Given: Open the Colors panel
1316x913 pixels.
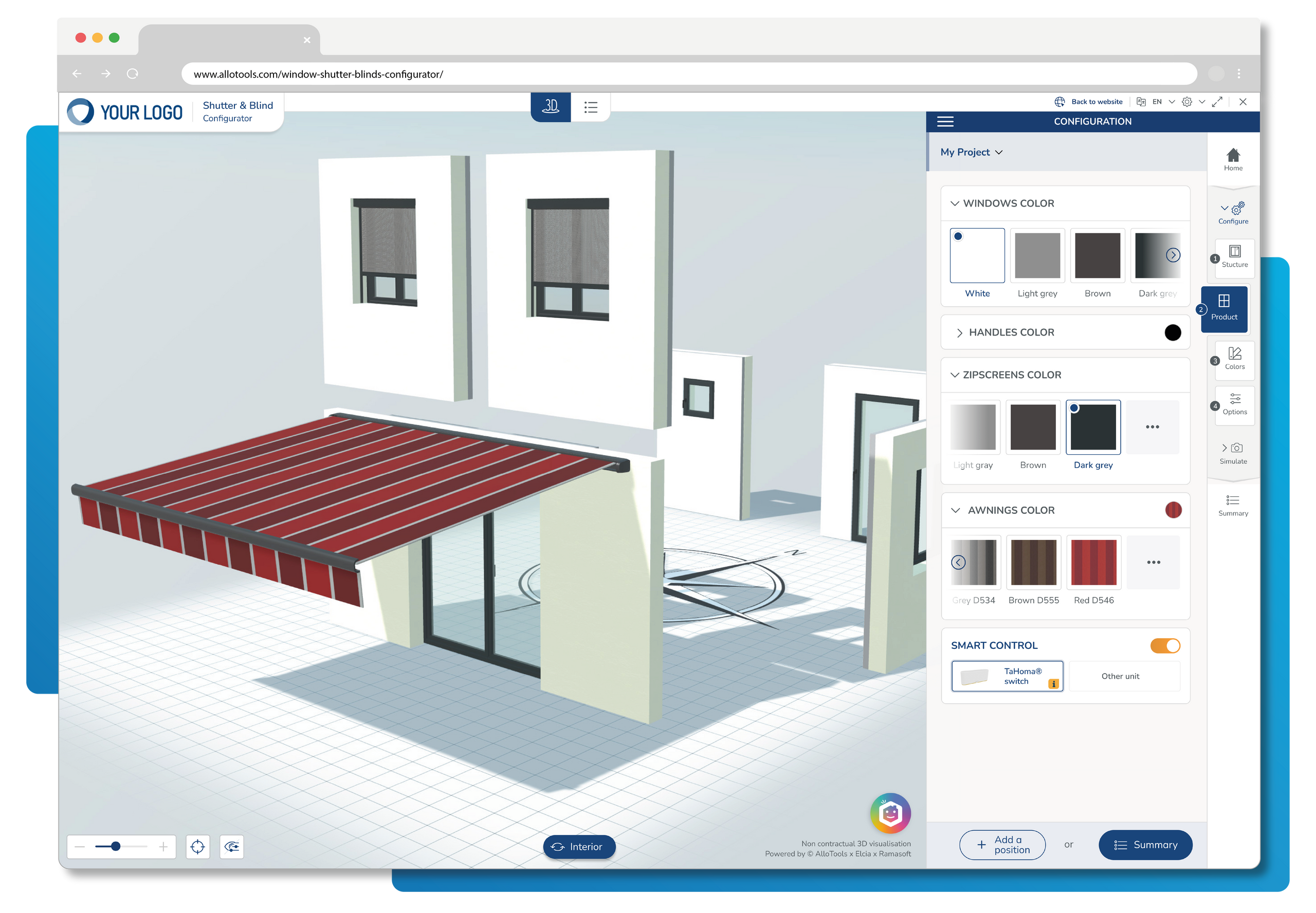Looking at the screenshot, I should tap(1234, 360).
